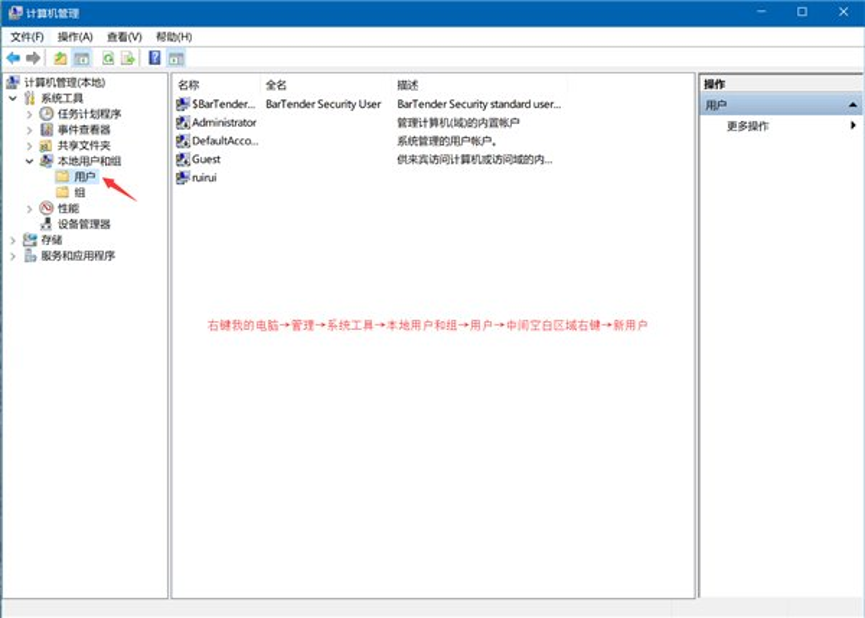
Task: Open Help via the blue question mark icon
Action: 155,58
